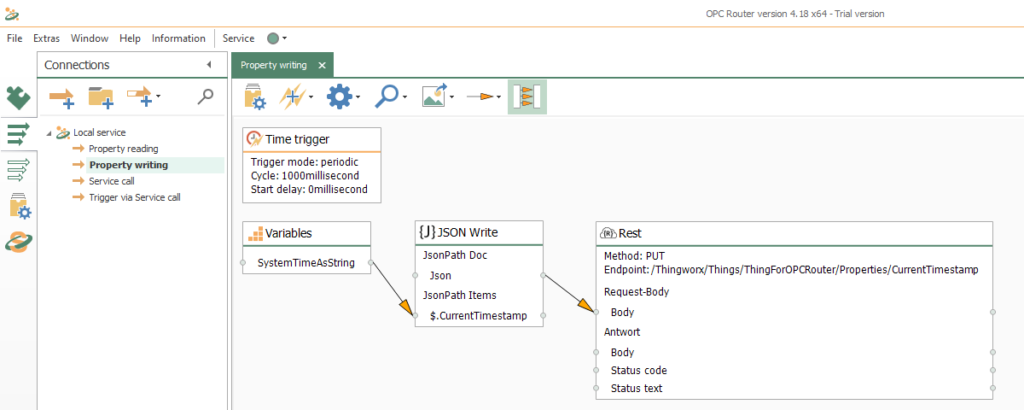Click the export image icon in the toolbar
The height and width of the screenshot is (410, 1024).
point(433,97)
